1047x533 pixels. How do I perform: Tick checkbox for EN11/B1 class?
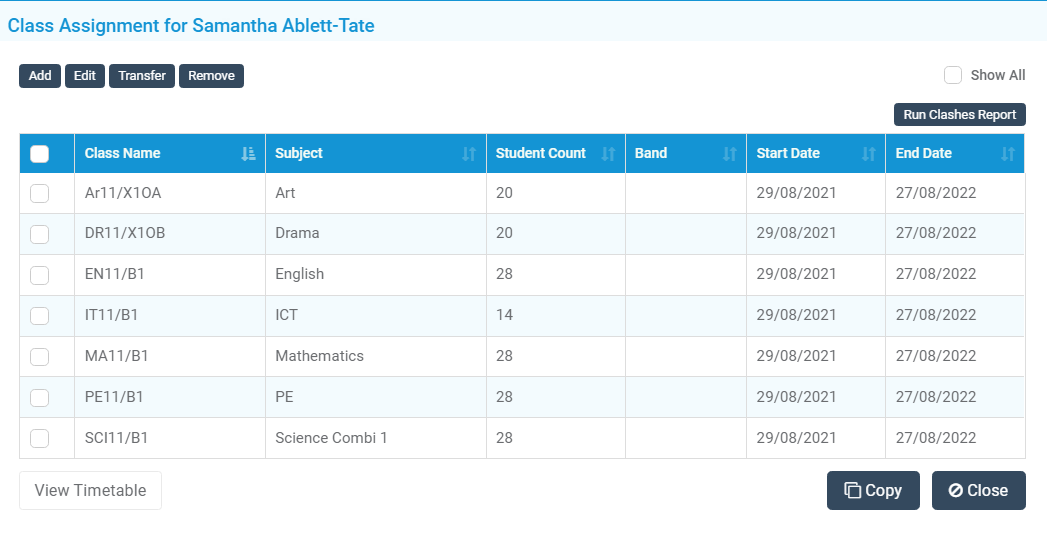[40, 275]
